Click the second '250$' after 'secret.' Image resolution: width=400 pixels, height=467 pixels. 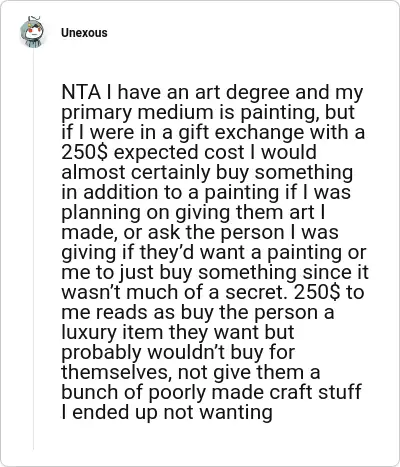(x=317, y=292)
